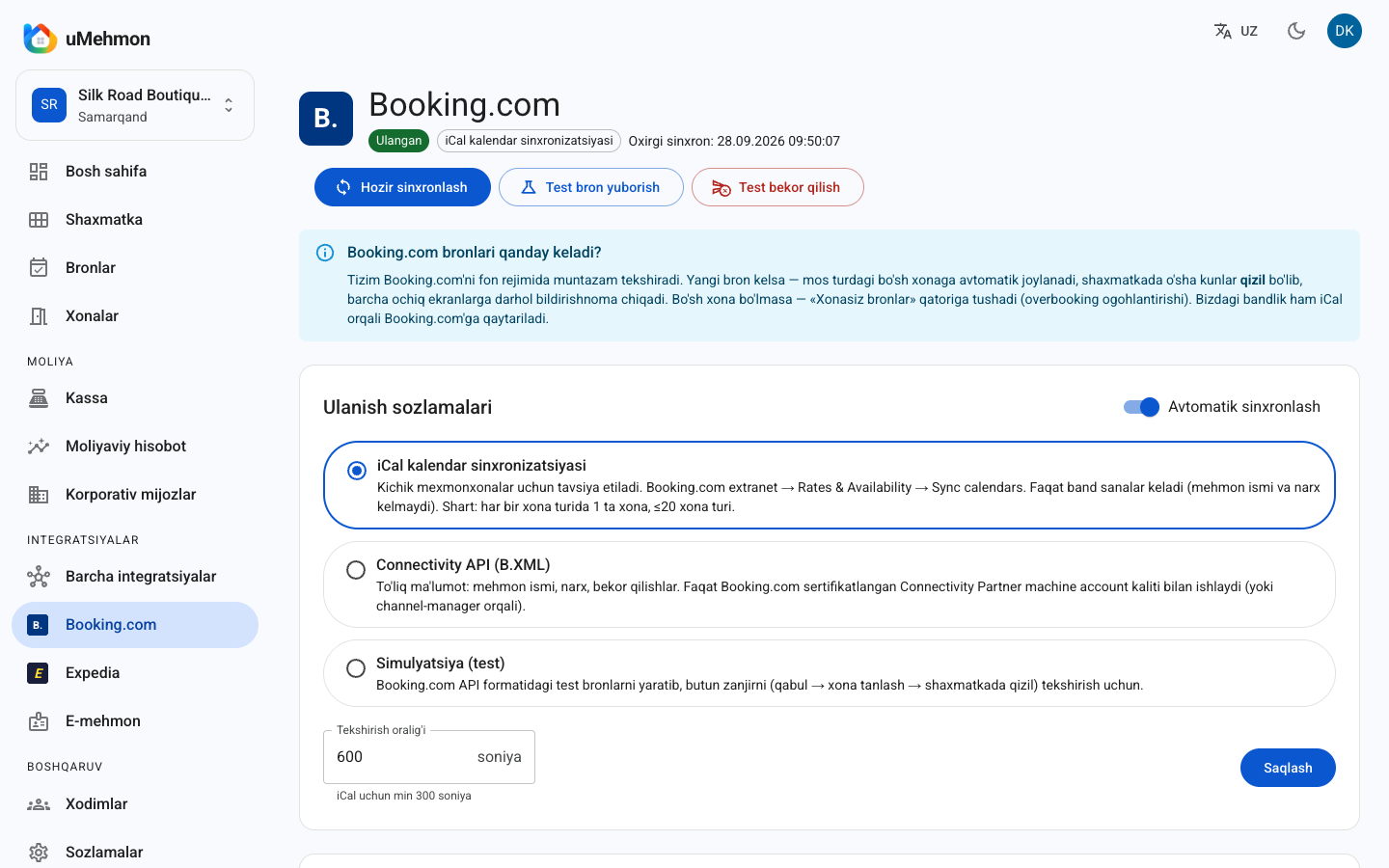Click the Barcha integratsiyalar hub icon
Screen dimensions: 1389x868
pos(39,577)
